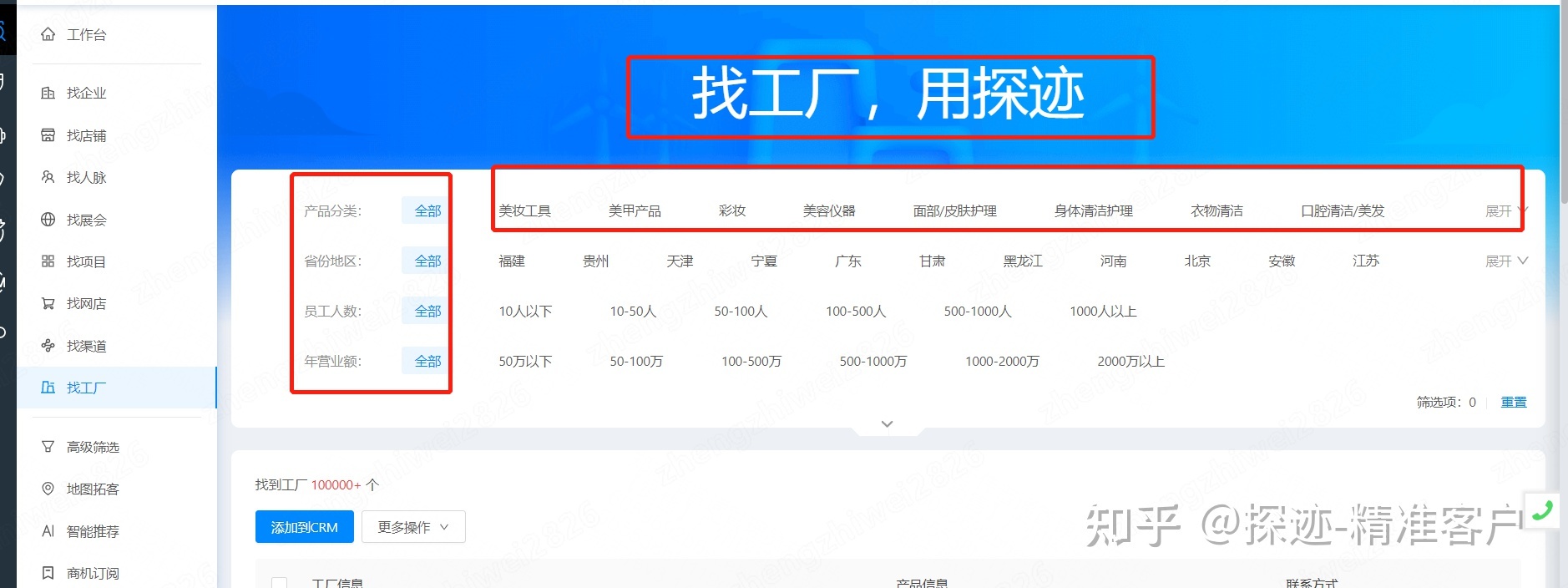
Task: Select province 福建
Action: (512, 261)
